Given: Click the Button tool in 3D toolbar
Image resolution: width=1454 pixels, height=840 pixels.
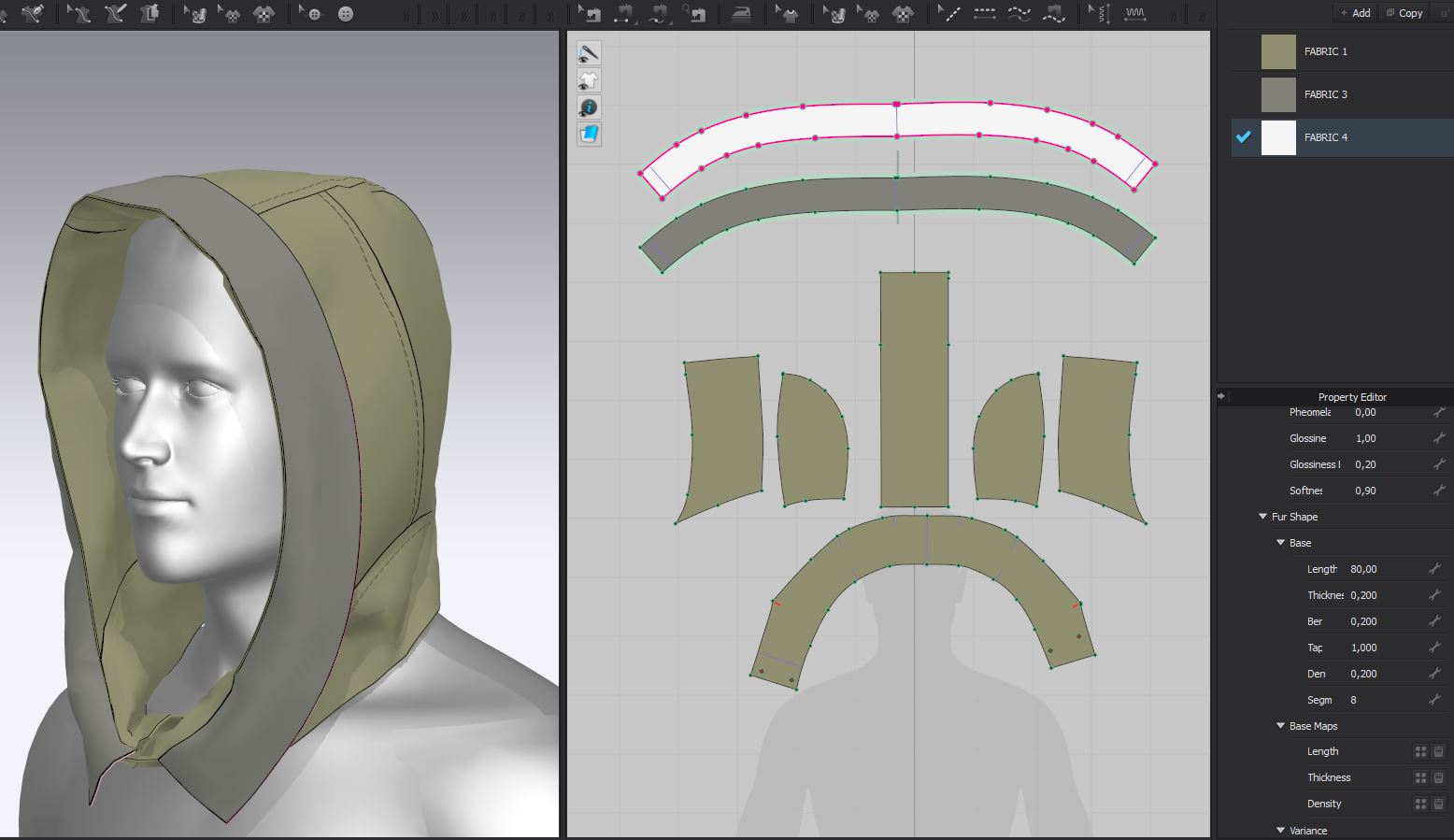Looking at the screenshot, I should 346,14.
